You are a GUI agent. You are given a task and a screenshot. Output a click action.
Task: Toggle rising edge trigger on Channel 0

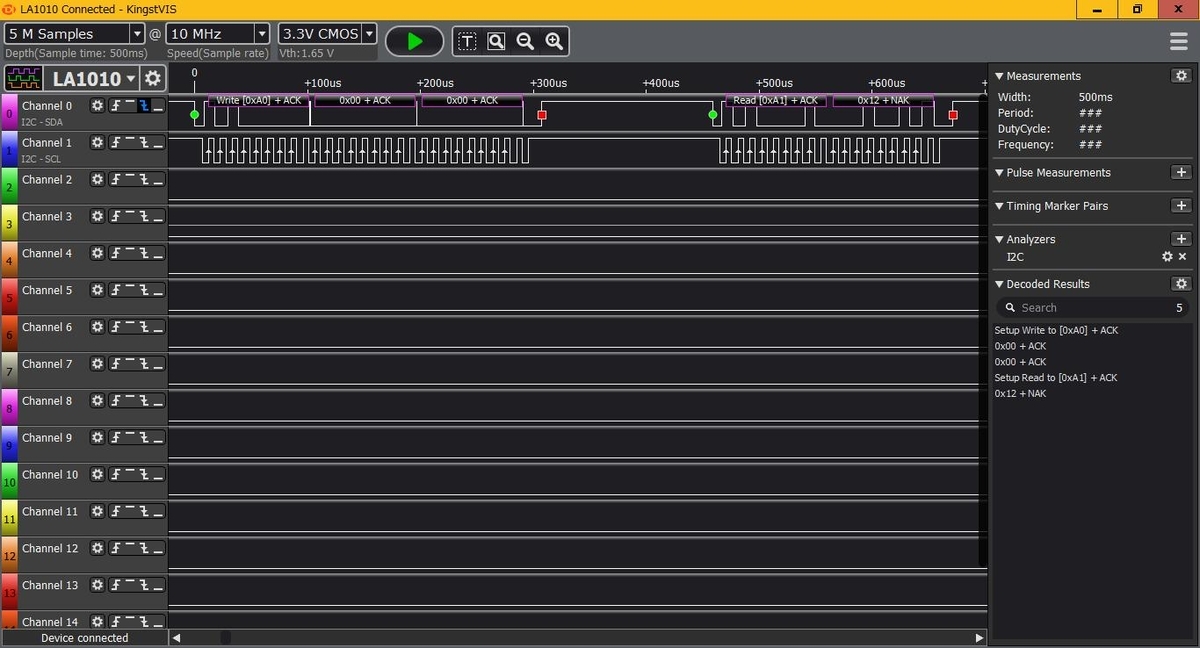click(x=116, y=105)
